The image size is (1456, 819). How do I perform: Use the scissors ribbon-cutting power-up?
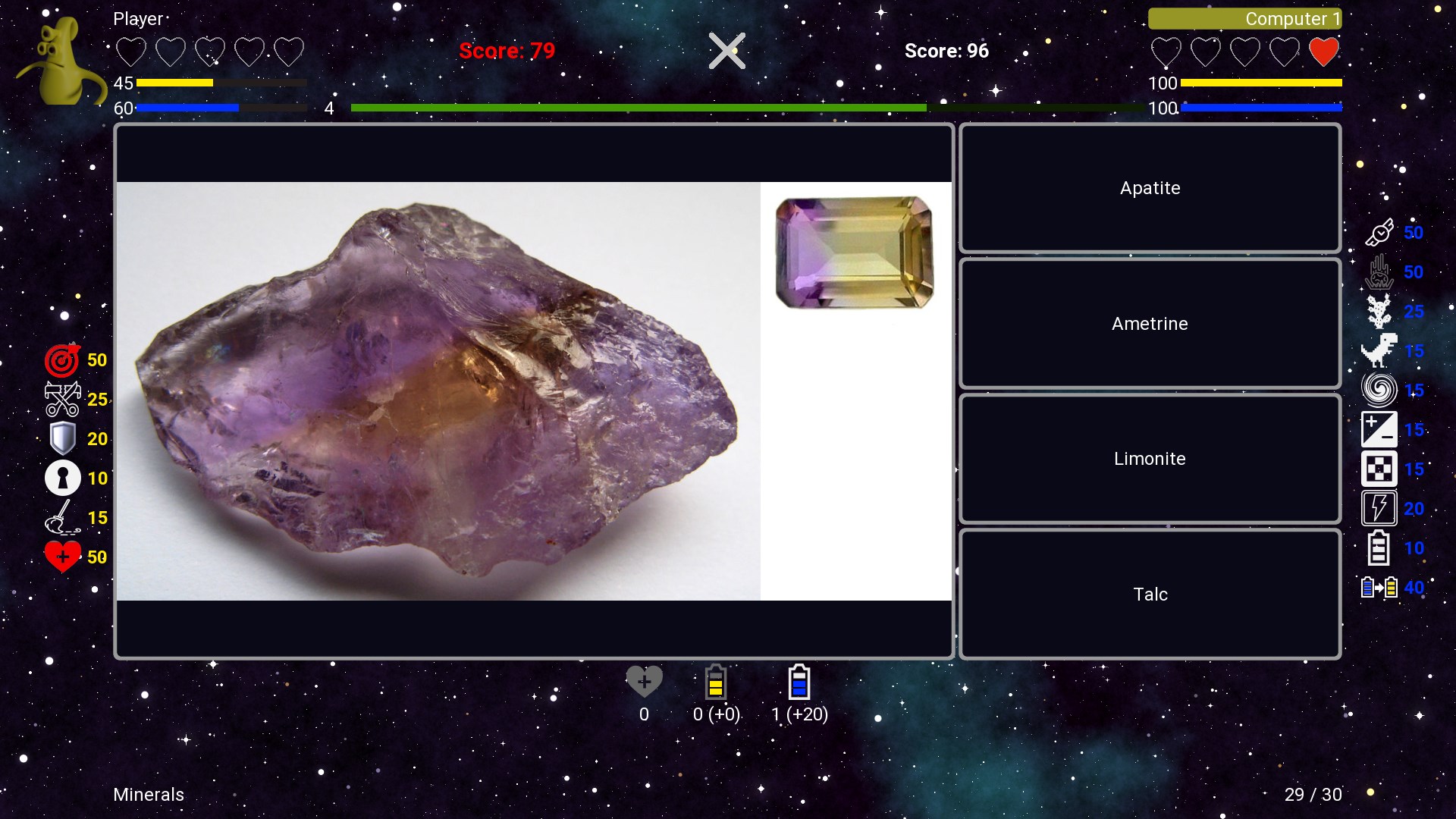[x=62, y=400]
